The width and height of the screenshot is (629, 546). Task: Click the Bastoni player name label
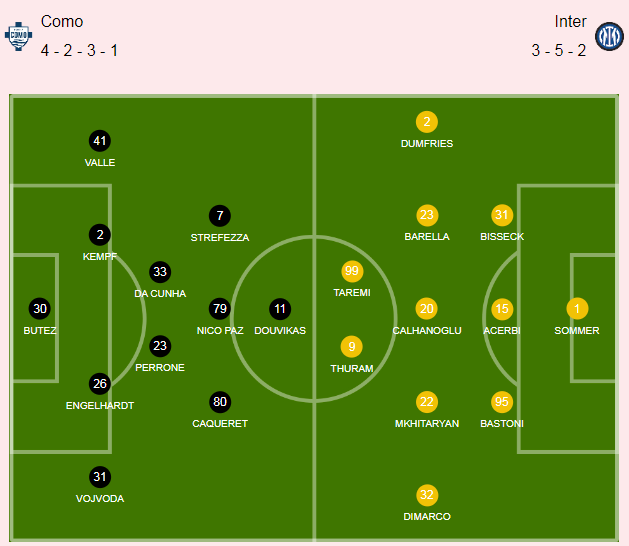click(502, 424)
